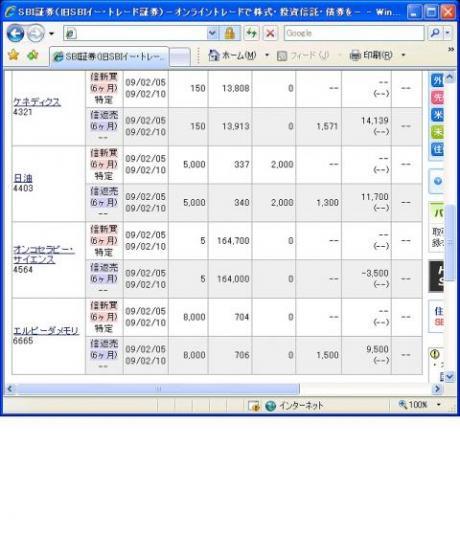
Task: Open the recent pages dropdown next to Forward
Action: click(51, 34)
